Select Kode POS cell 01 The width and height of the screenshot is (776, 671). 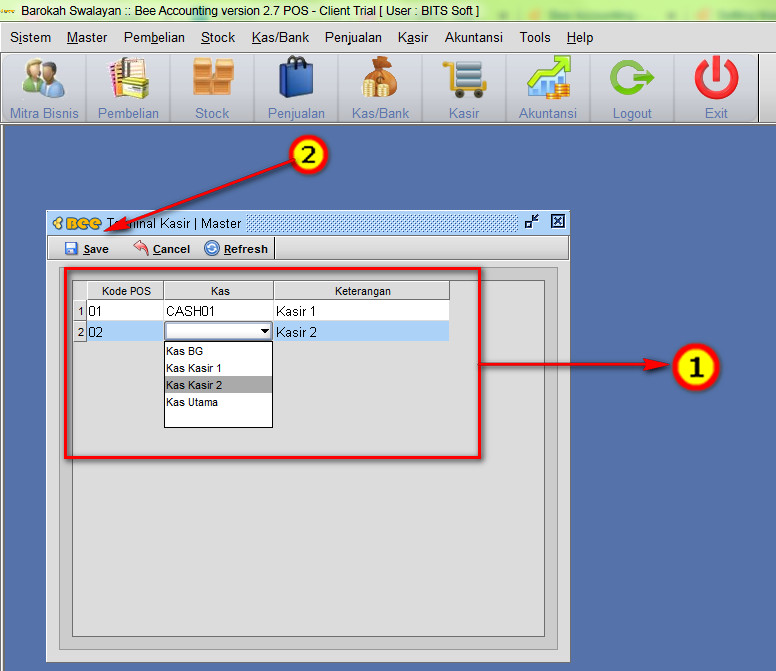click(x=125, y=311)
